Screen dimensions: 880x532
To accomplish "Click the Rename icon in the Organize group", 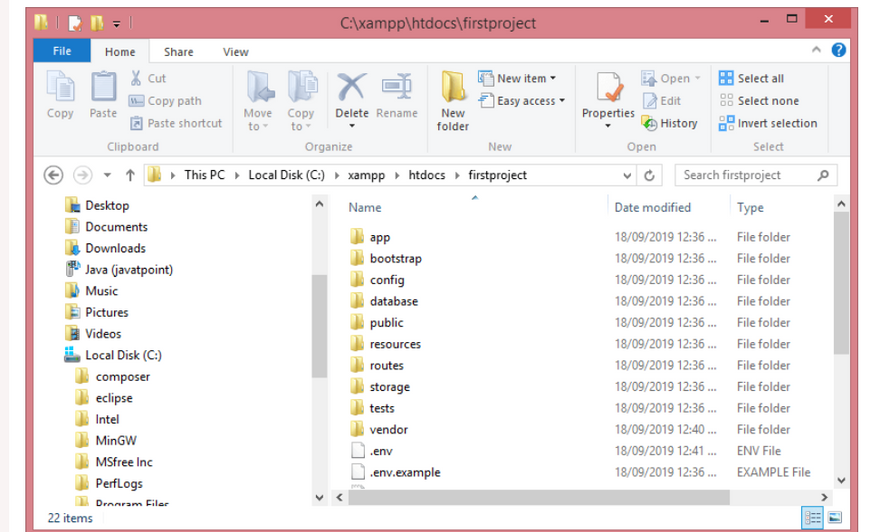I will pyautogui.click(x=397, y=90).
